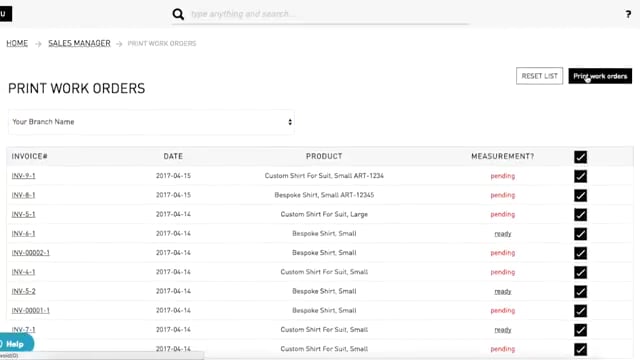640x360 pixels.
Task: Click the INVOICE# column header
Action: [x=29, y=156]
